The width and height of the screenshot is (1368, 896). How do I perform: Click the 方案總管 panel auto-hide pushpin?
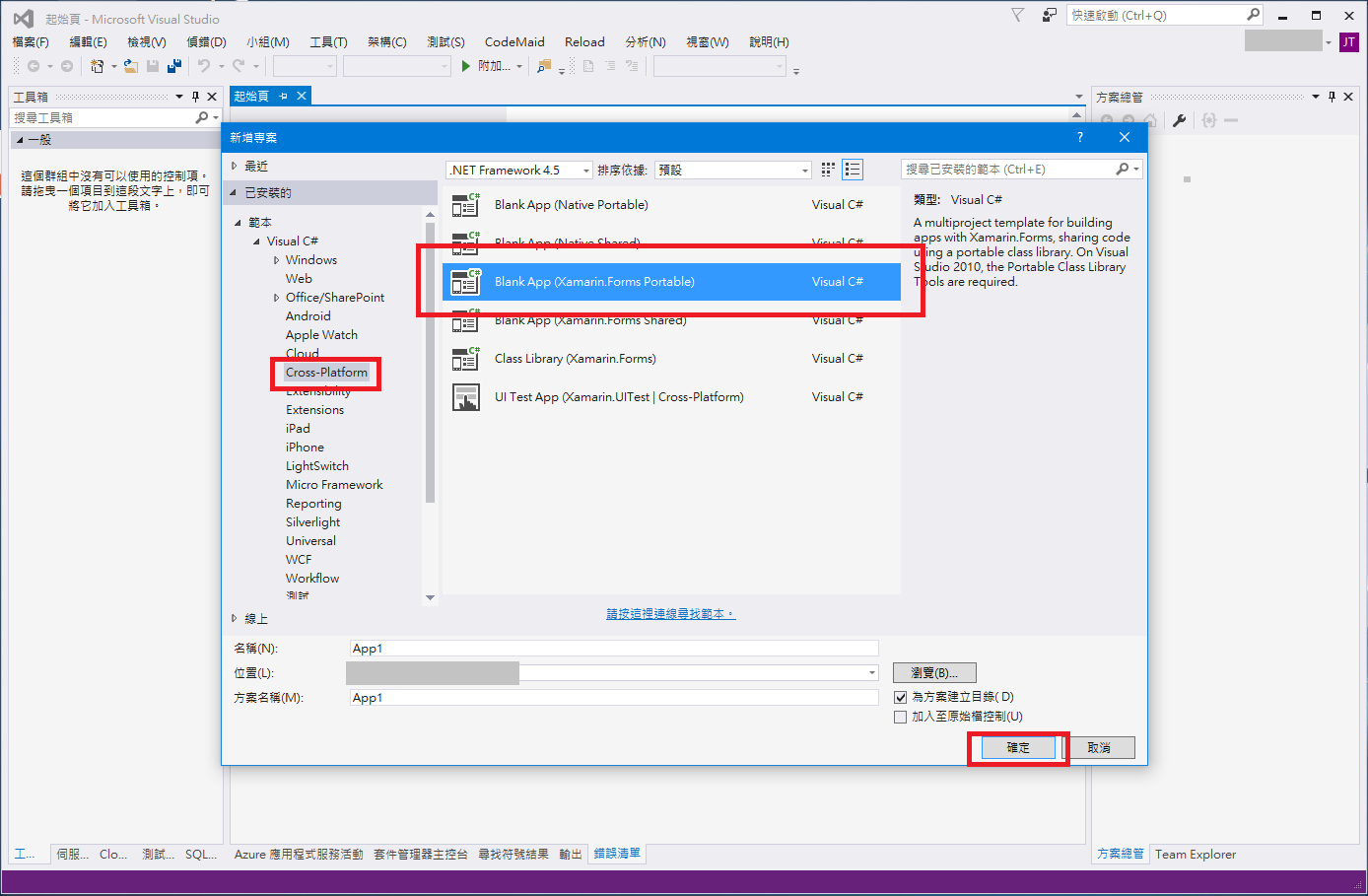1332,97
